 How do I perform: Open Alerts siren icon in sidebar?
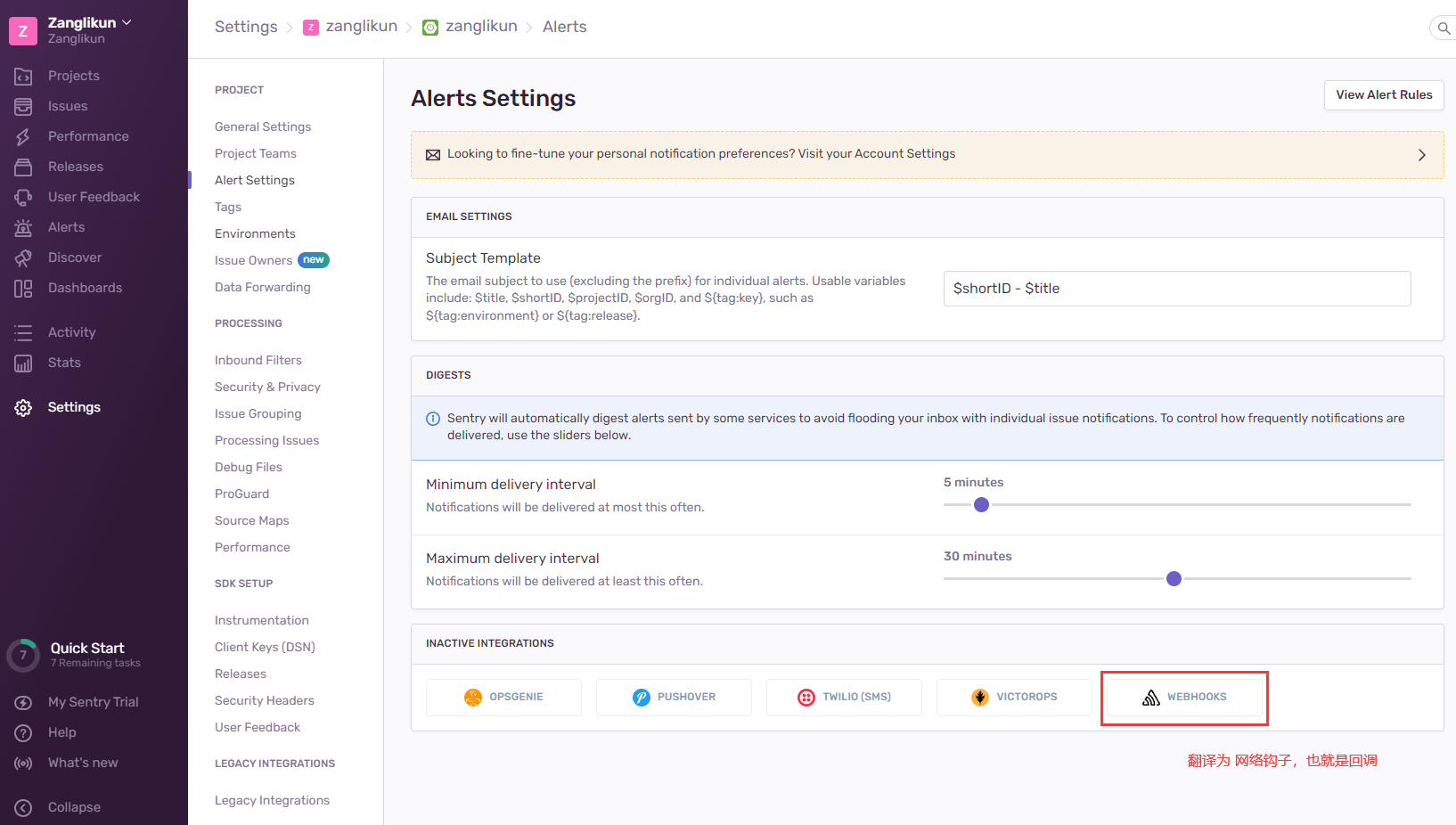click(x=23, y=228)
